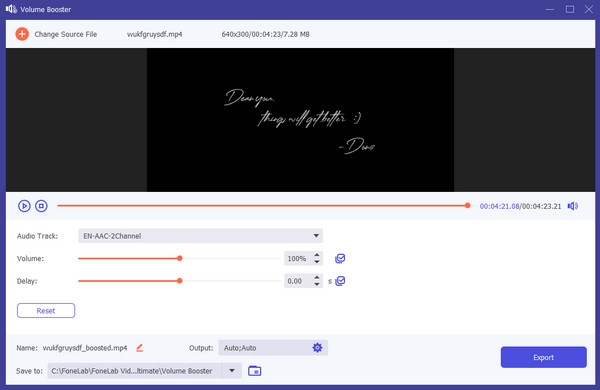The height and width of the screenshot is (390, 600).
Task: Open output settings gear icon
Action: (x=317, y=348)
